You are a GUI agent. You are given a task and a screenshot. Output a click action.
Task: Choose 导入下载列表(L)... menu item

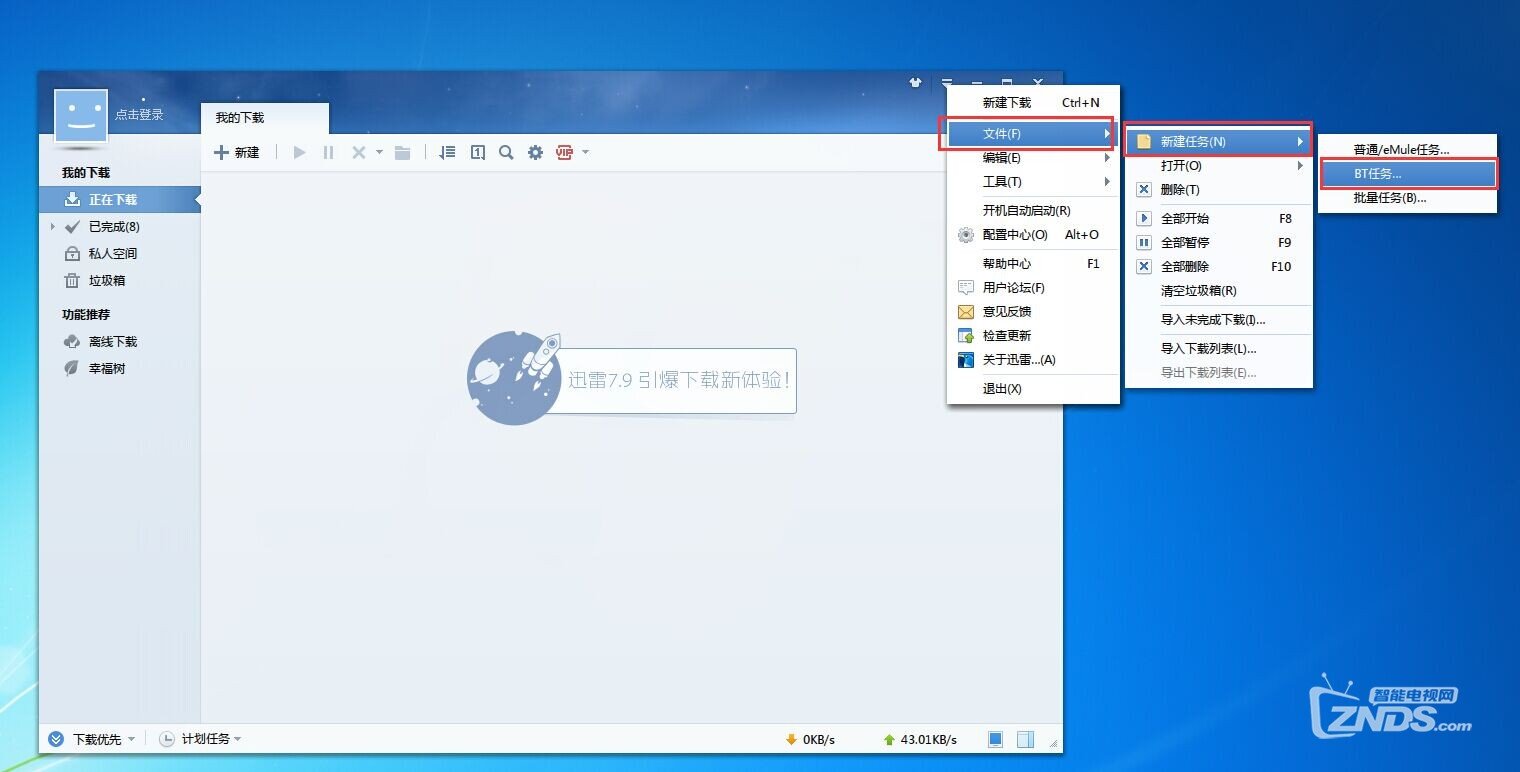coord(1218,349)
